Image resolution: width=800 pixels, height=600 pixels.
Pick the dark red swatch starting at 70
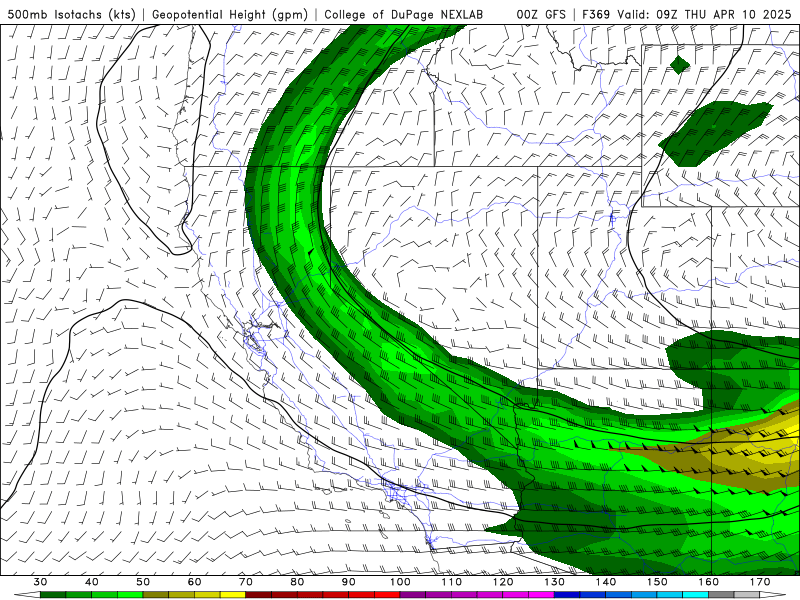point(259,595)
